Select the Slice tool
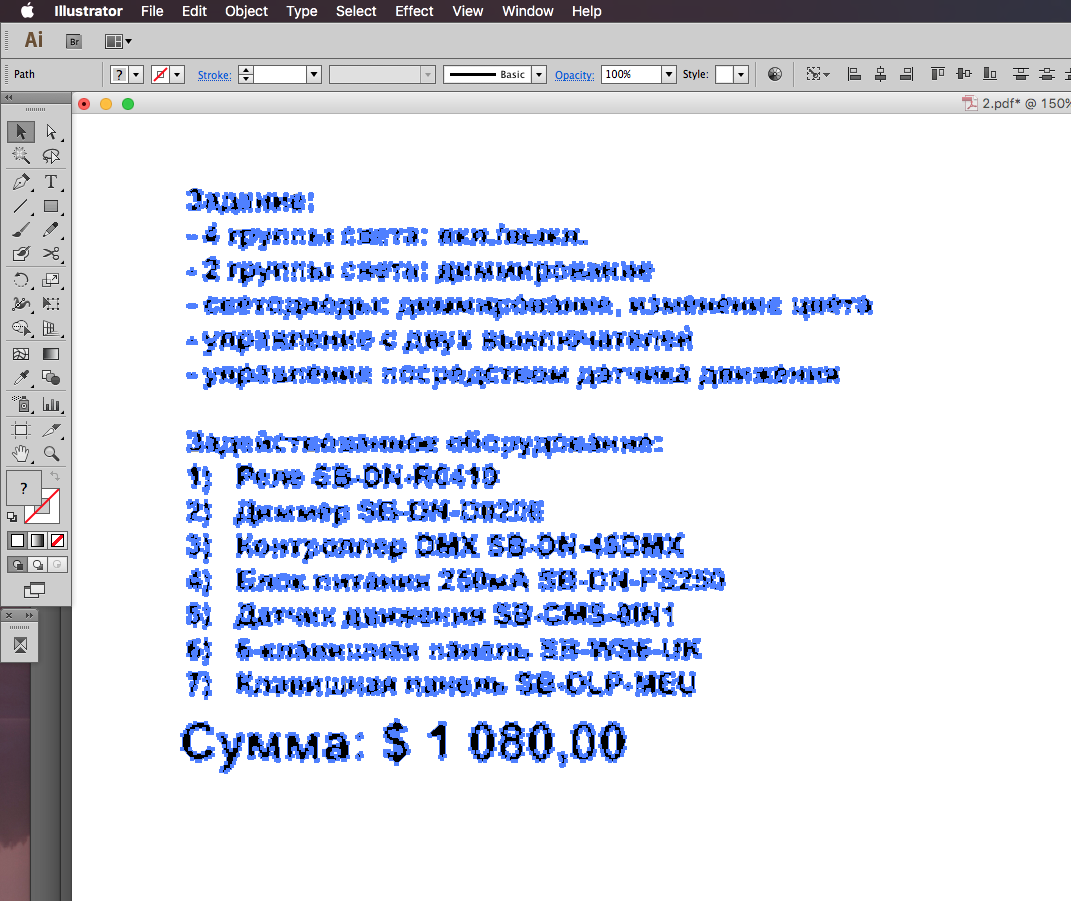Image resolution: width=1071 pixels, height=901 pixels. pyautogui.click(x=51, y=430)
